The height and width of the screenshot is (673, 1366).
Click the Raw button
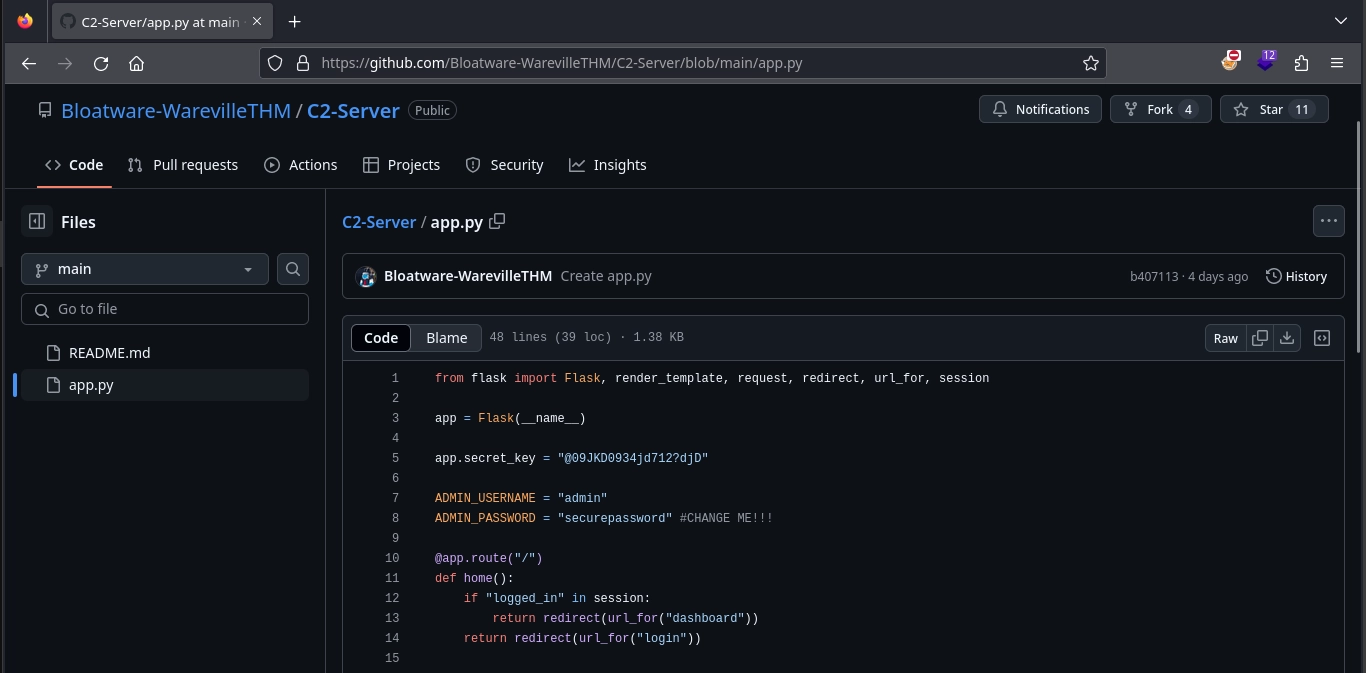[1225, 338]
